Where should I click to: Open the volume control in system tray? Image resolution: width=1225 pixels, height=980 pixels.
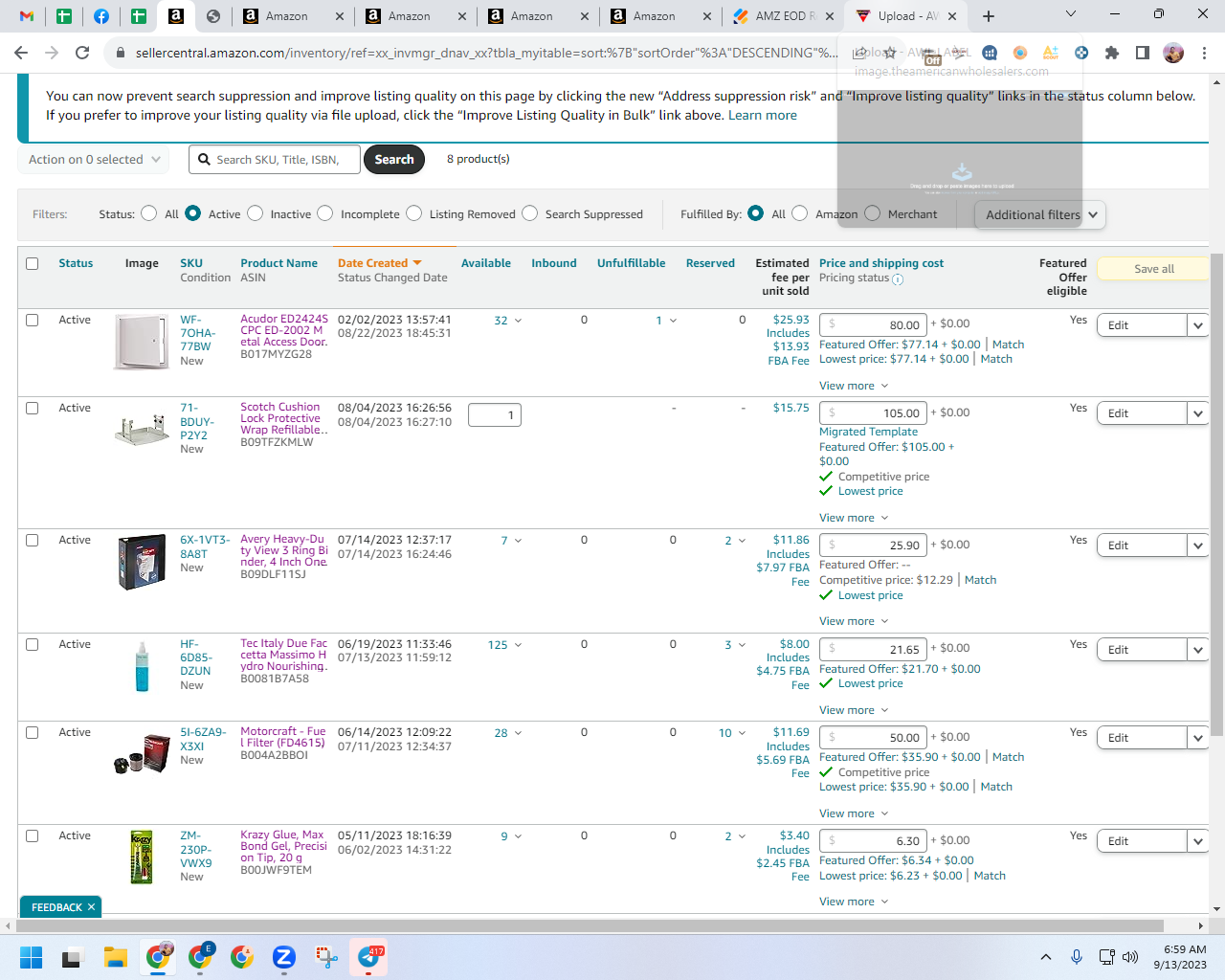coord(1130,957)
